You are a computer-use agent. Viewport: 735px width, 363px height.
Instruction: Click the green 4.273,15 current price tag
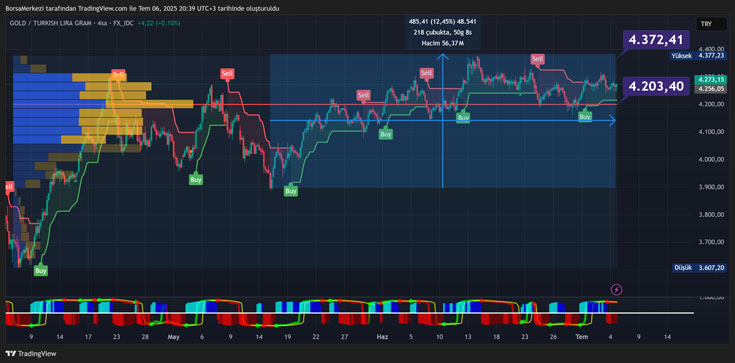click(711, 79)
